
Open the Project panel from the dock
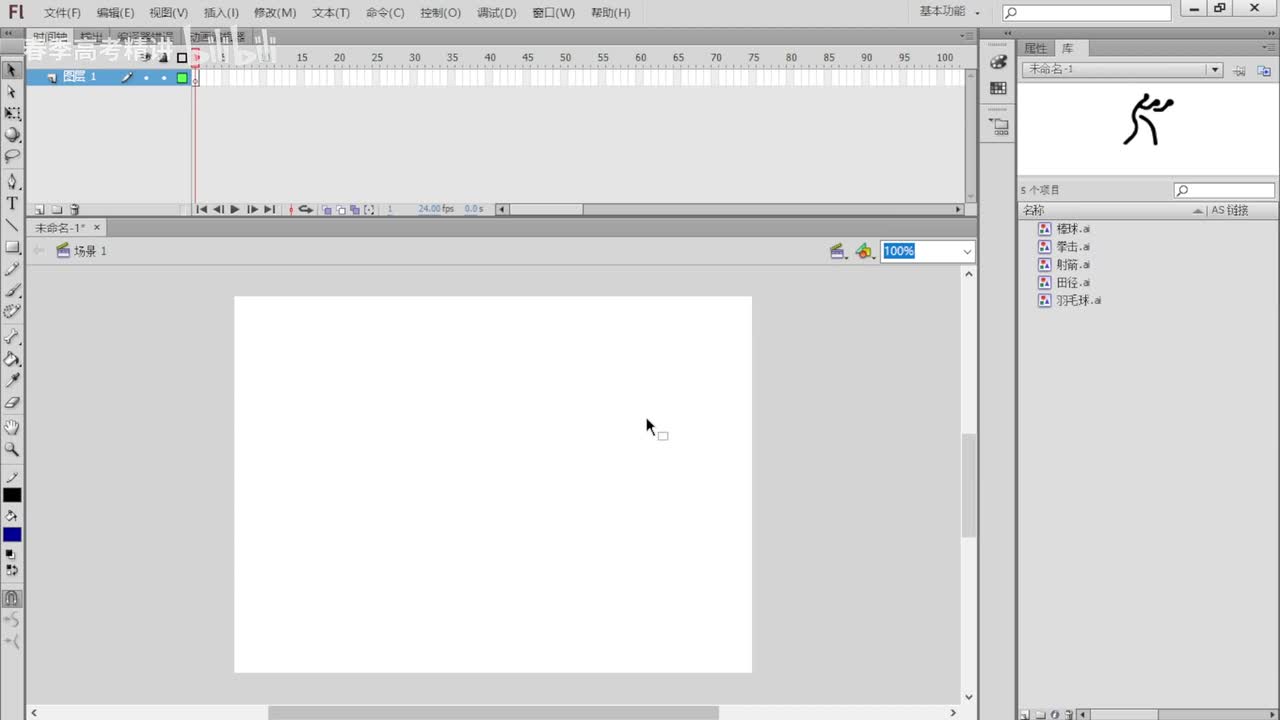pos(998,127)
